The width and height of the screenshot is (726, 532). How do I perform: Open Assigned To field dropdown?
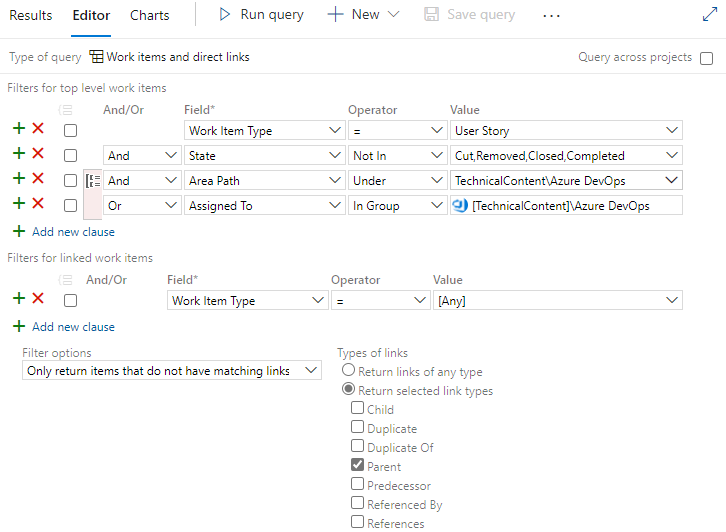(265, 206)
